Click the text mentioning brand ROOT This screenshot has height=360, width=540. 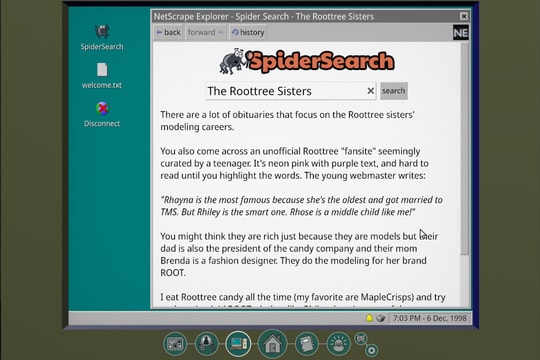coord(299,254)
